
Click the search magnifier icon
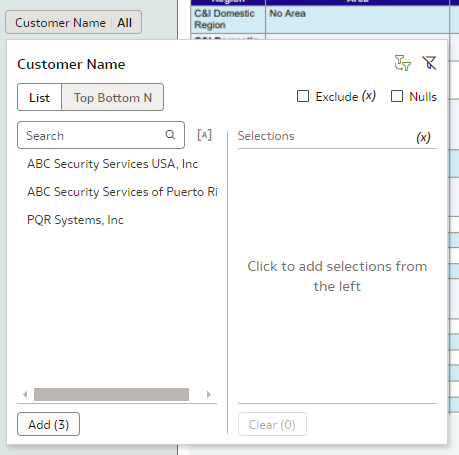pos(170,135)
